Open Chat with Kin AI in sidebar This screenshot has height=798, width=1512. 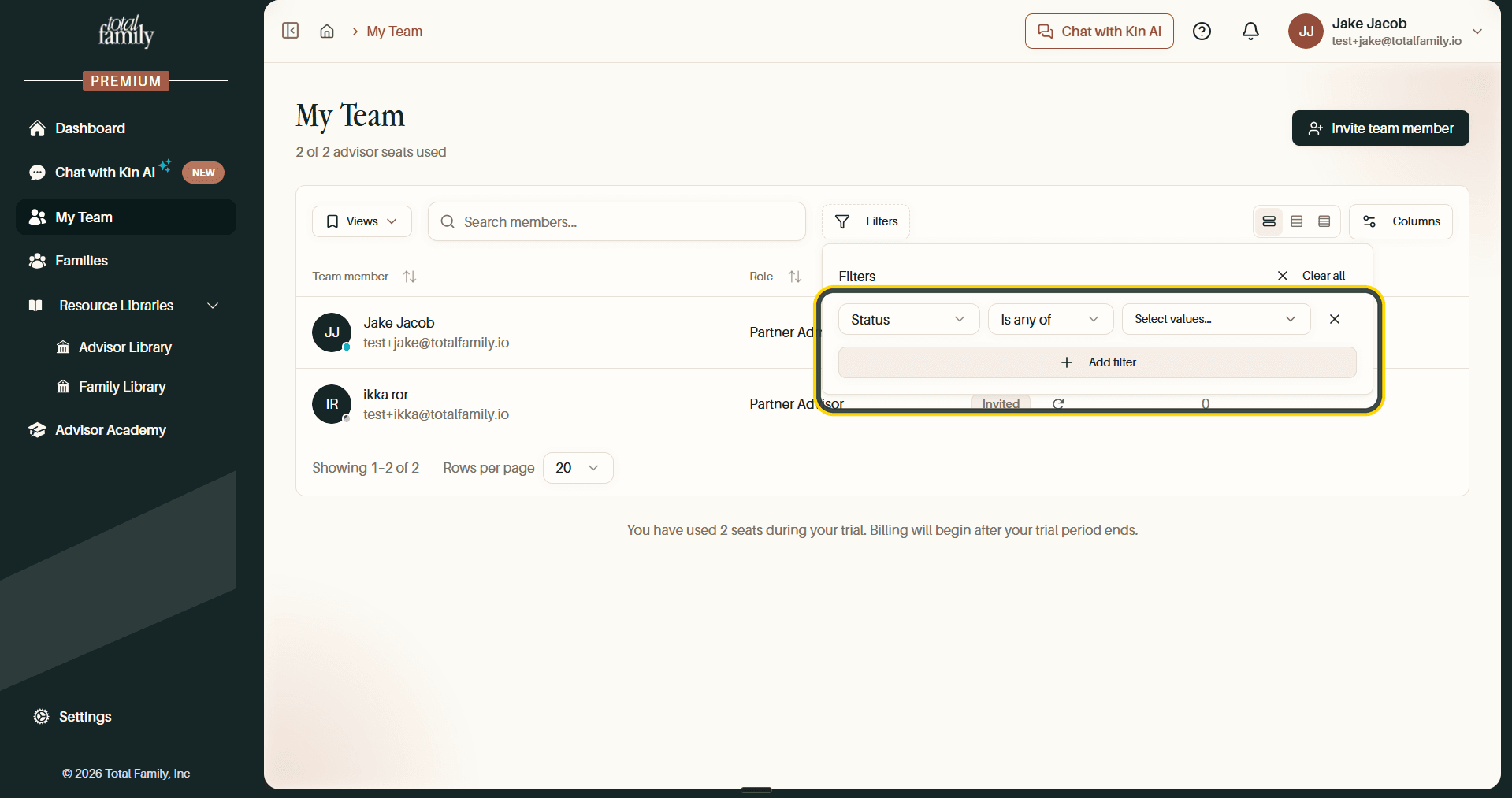(x=126, y=173)
